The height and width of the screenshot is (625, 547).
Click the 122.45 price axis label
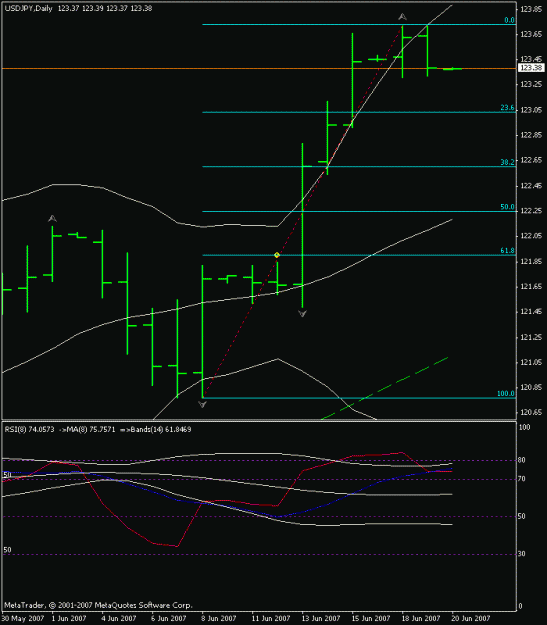point(531,186)
